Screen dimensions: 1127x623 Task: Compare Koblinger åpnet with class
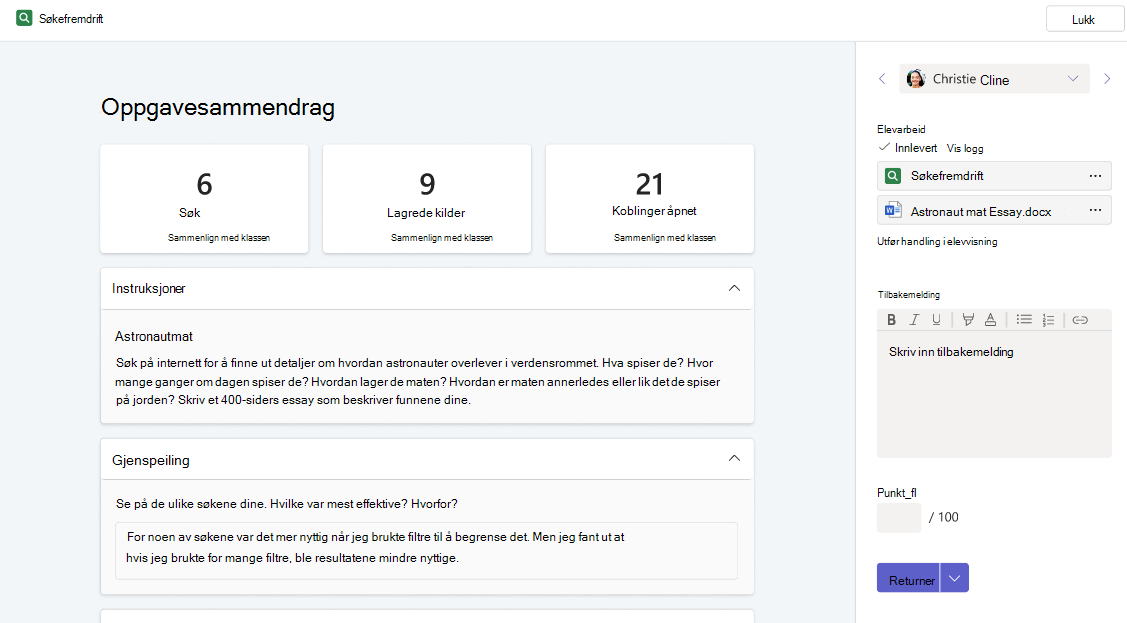pos(664,238)
